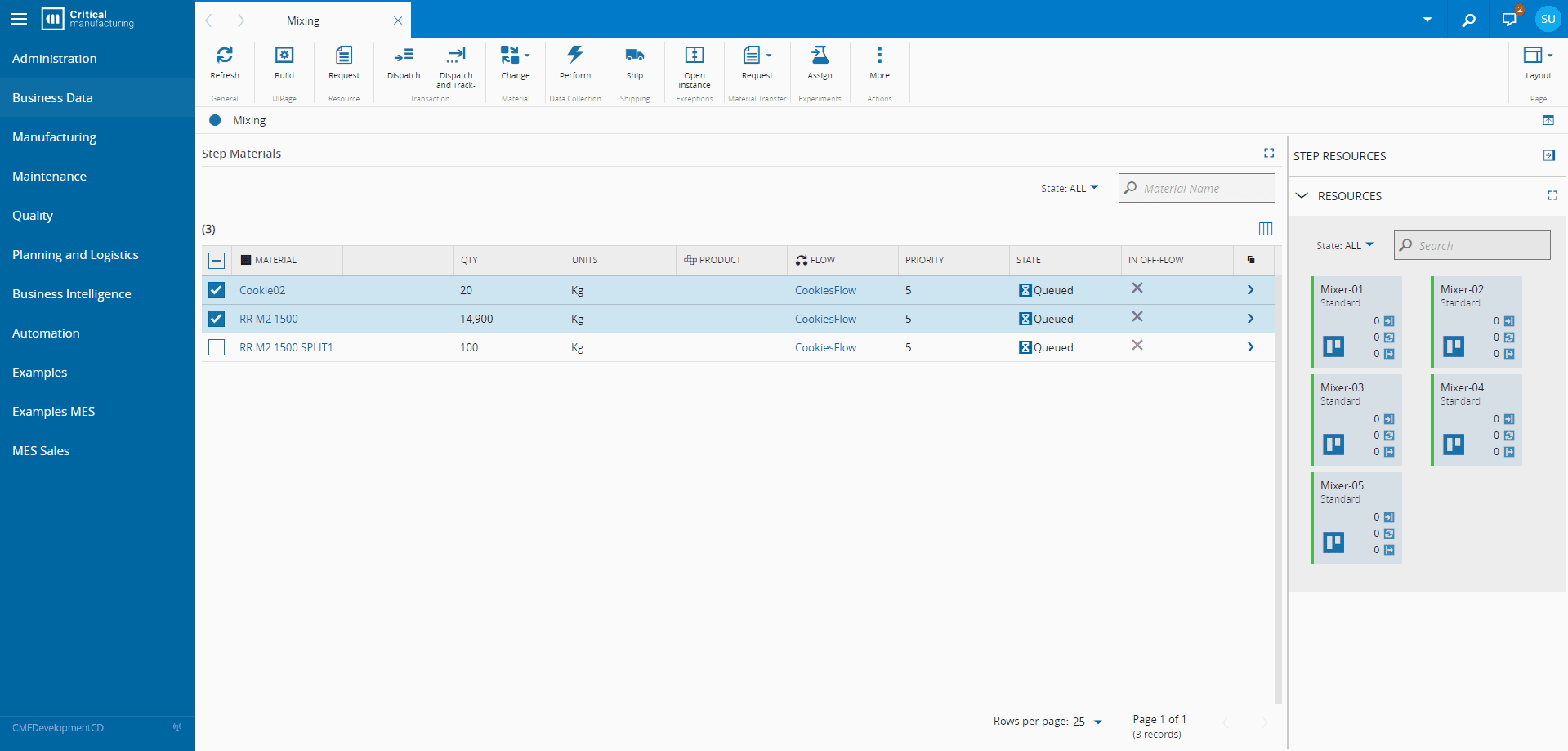This screenshot has height=751, width=1568.
Task: Open the Cookie02 material link
Action: click(x=262, y=290)
